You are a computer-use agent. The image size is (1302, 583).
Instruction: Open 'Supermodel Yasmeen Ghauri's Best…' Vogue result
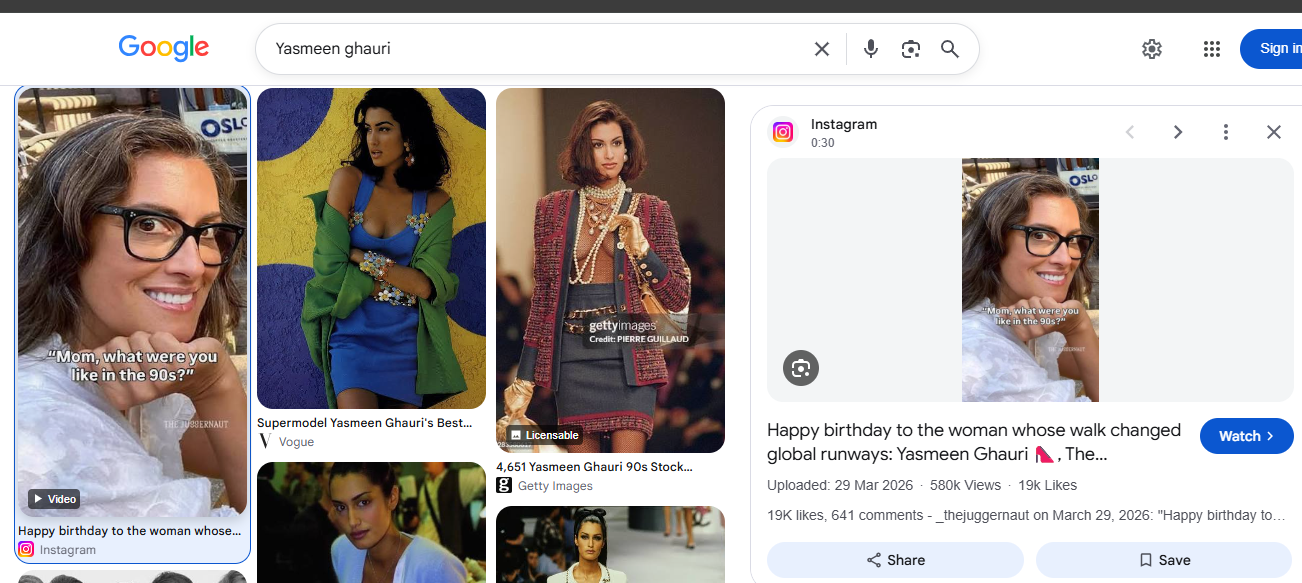click(x=364, y=423)
